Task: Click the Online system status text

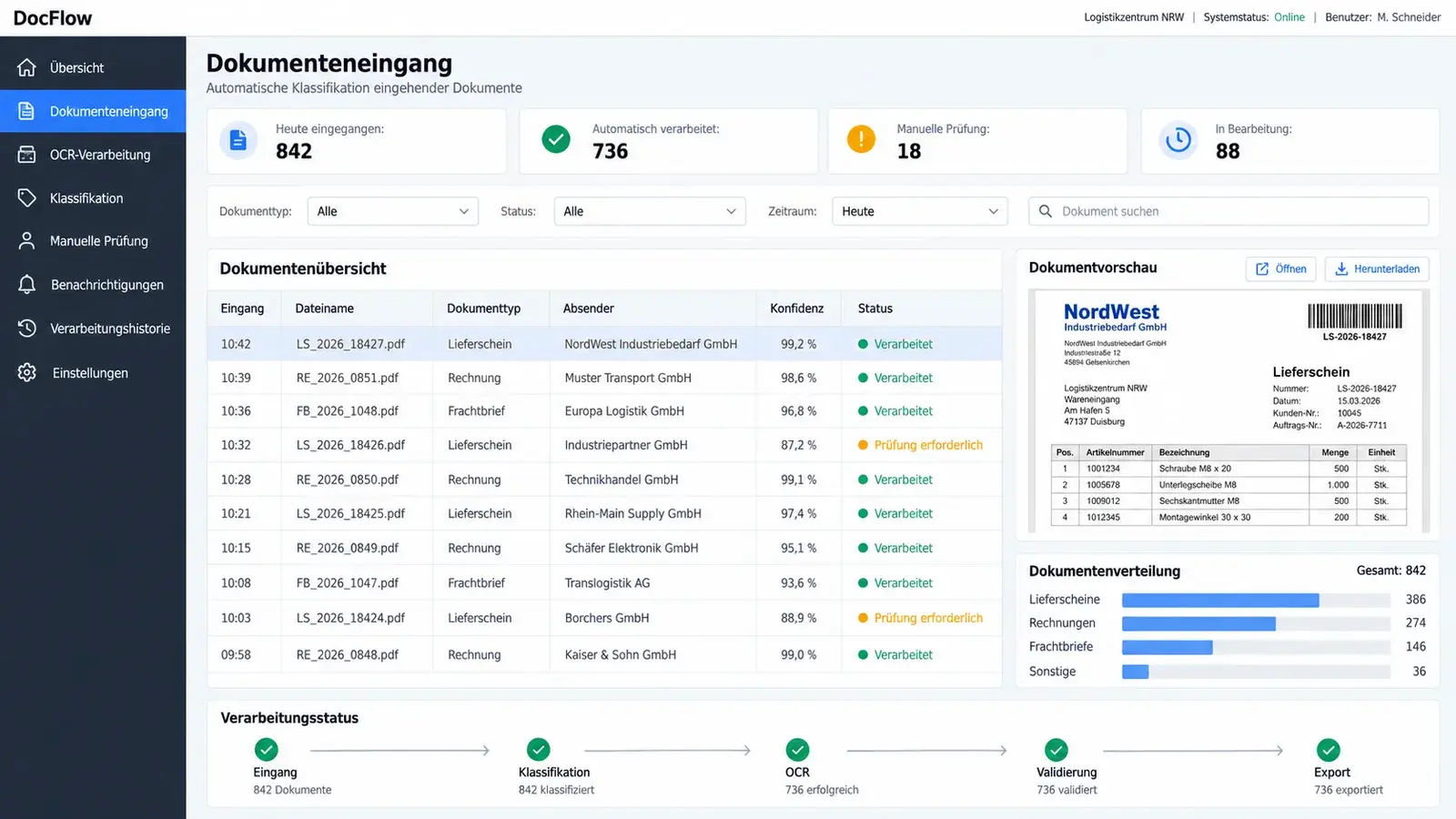Action: tap(1289, 17)
